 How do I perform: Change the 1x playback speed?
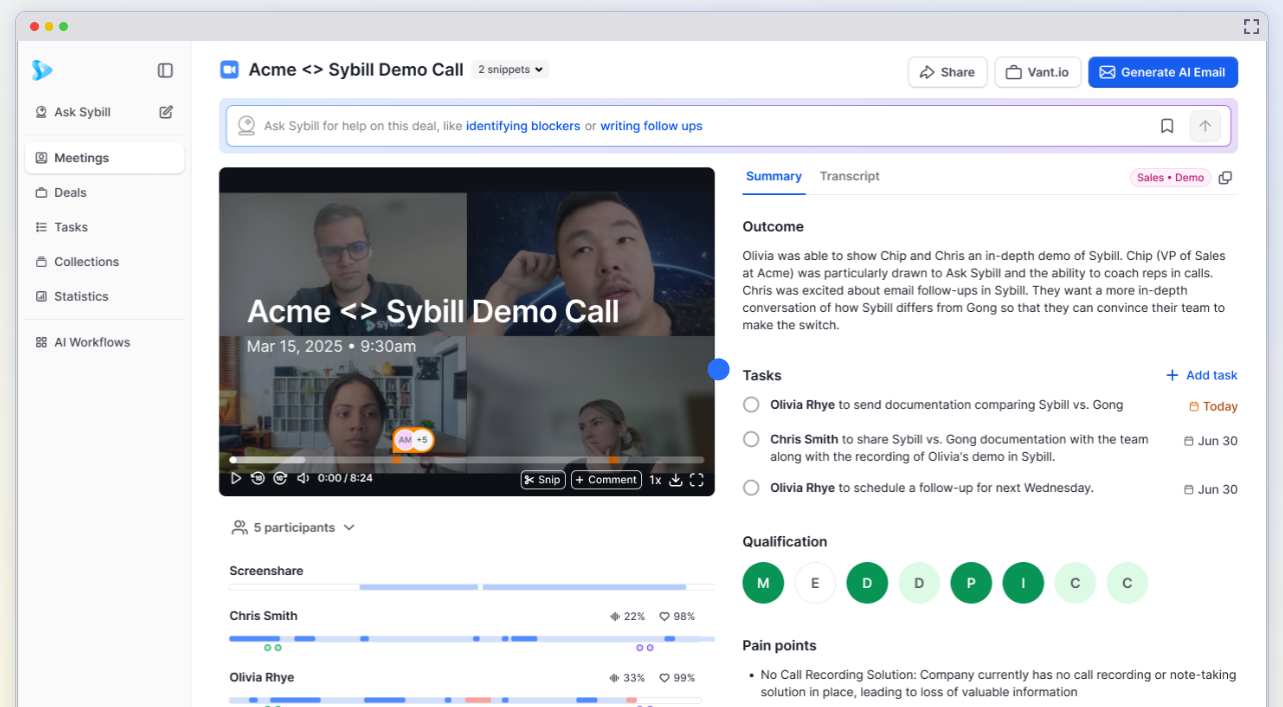point(655,480)
